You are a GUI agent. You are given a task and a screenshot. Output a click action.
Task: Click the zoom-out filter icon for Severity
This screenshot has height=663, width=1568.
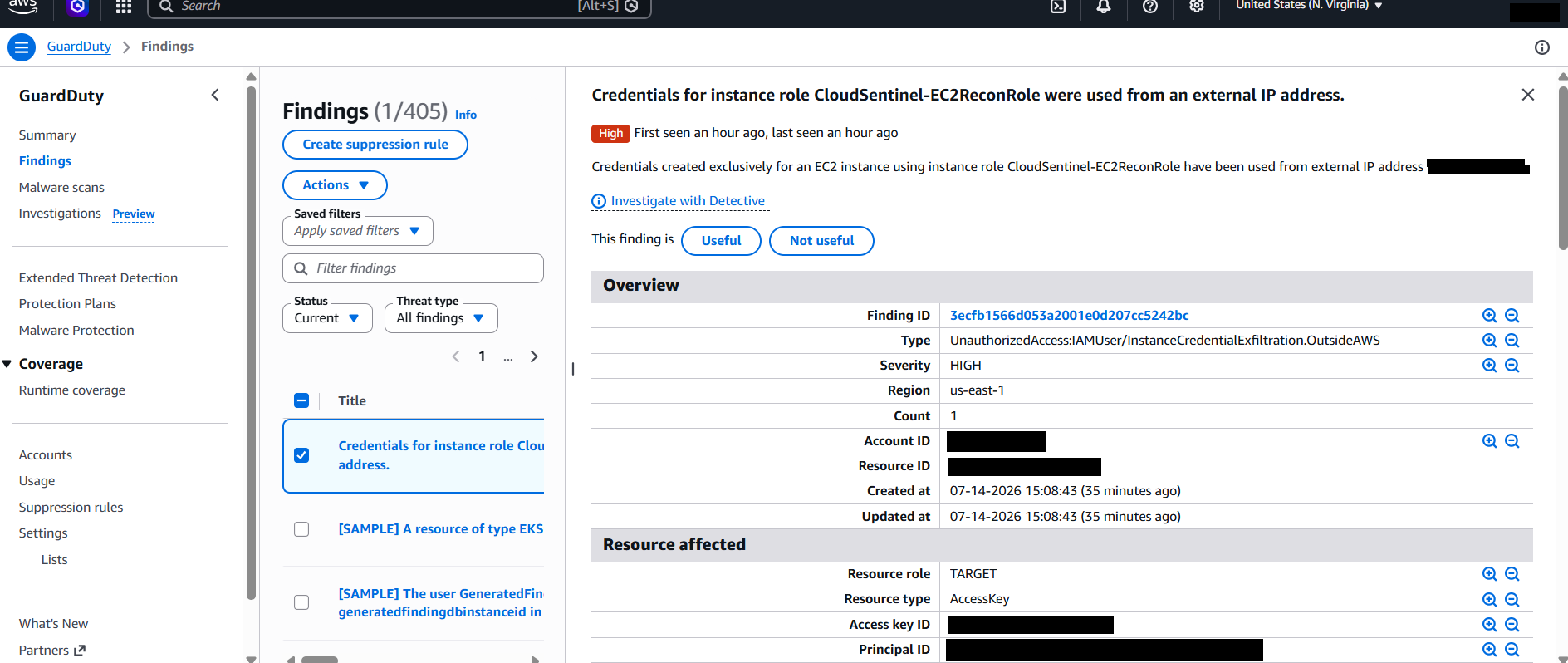tap(1512, 366)
